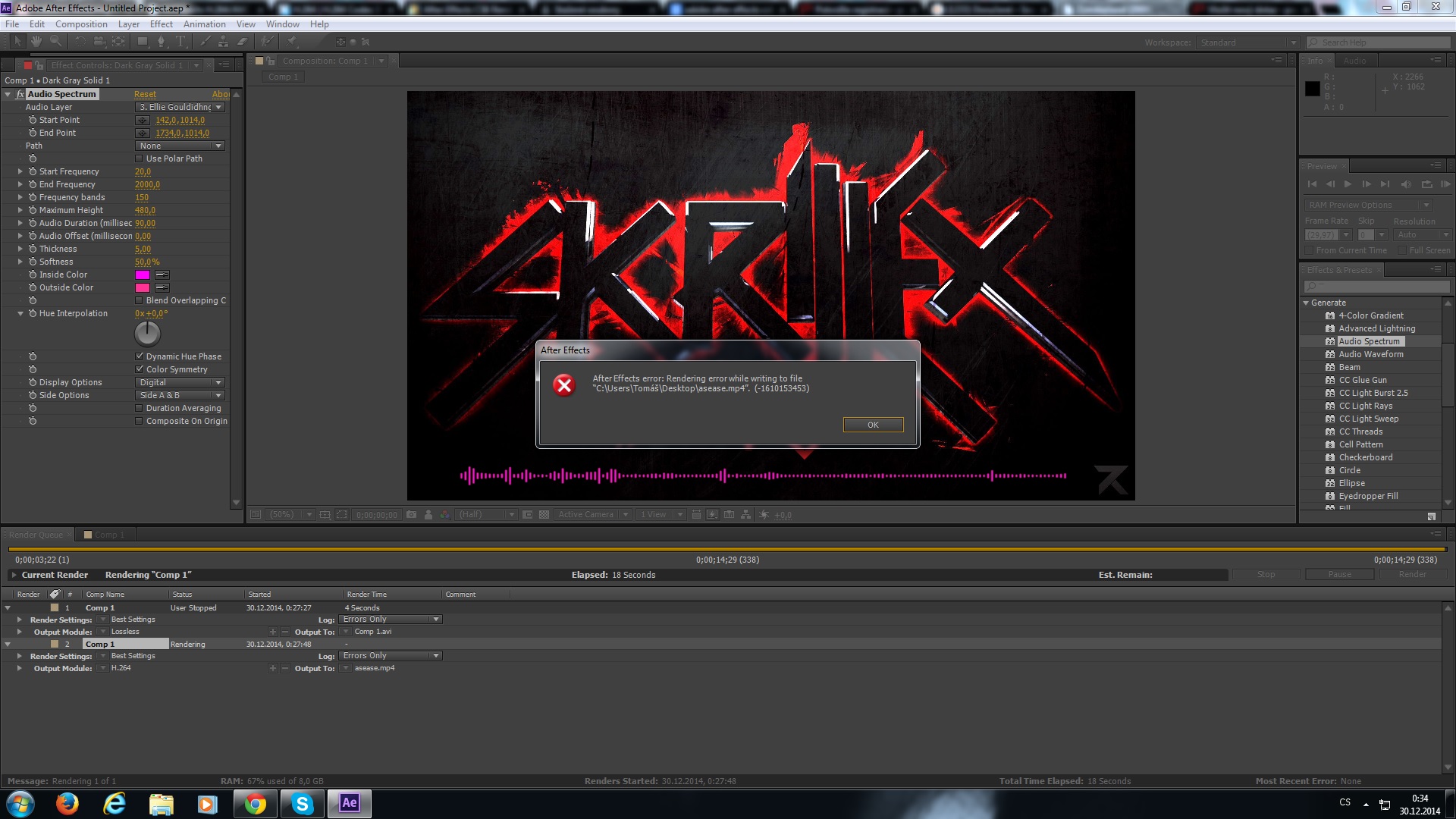Click the Start Point crosshair icon
The width and height of the screenshot is (1456, 819).
coord(143,120)
